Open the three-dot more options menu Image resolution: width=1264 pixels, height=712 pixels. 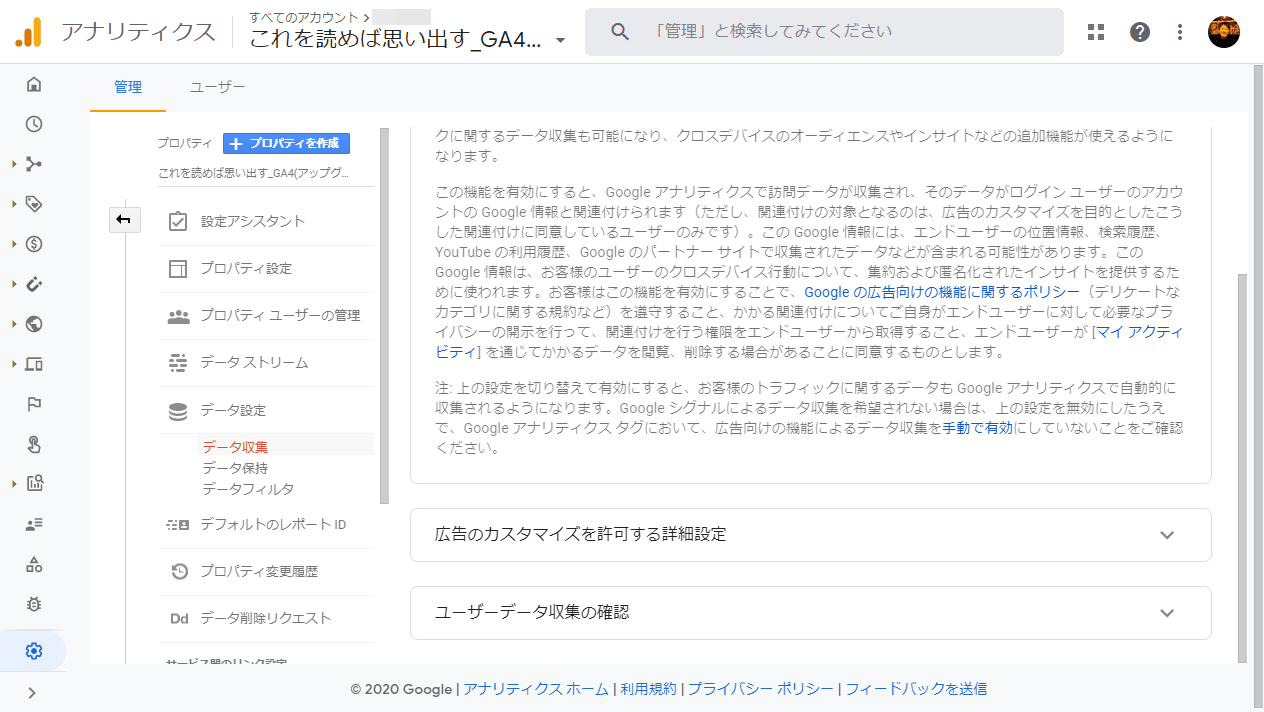pos(1180,32)
